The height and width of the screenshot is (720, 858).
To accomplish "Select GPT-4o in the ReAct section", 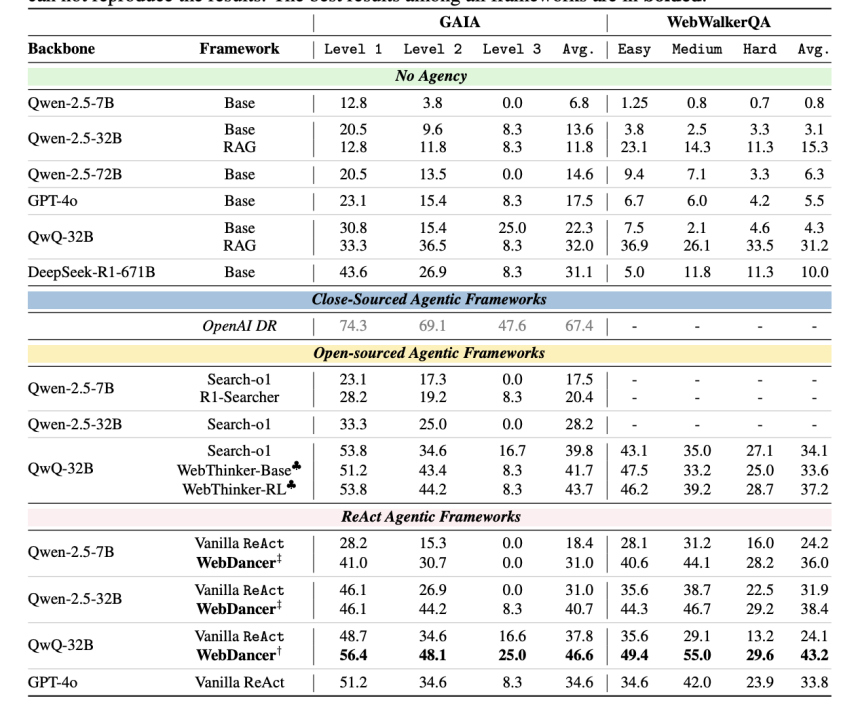I will (53, 682).
